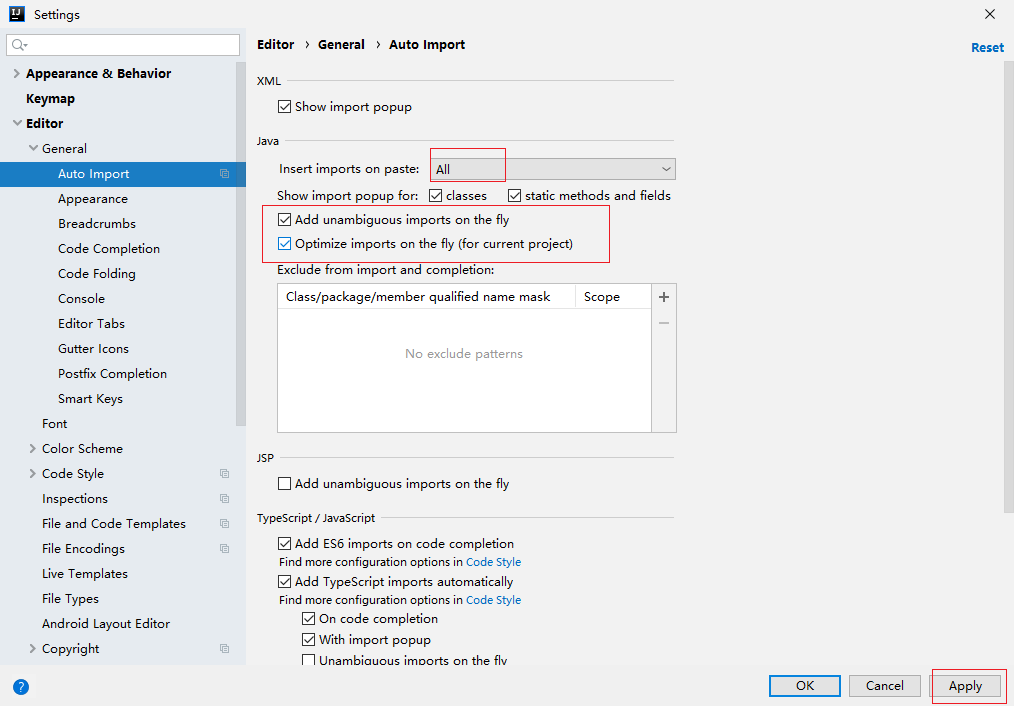Open the Android Layout Editor page
The height and width of the screenshot is (706, 1014).
[x=105, y=624]
